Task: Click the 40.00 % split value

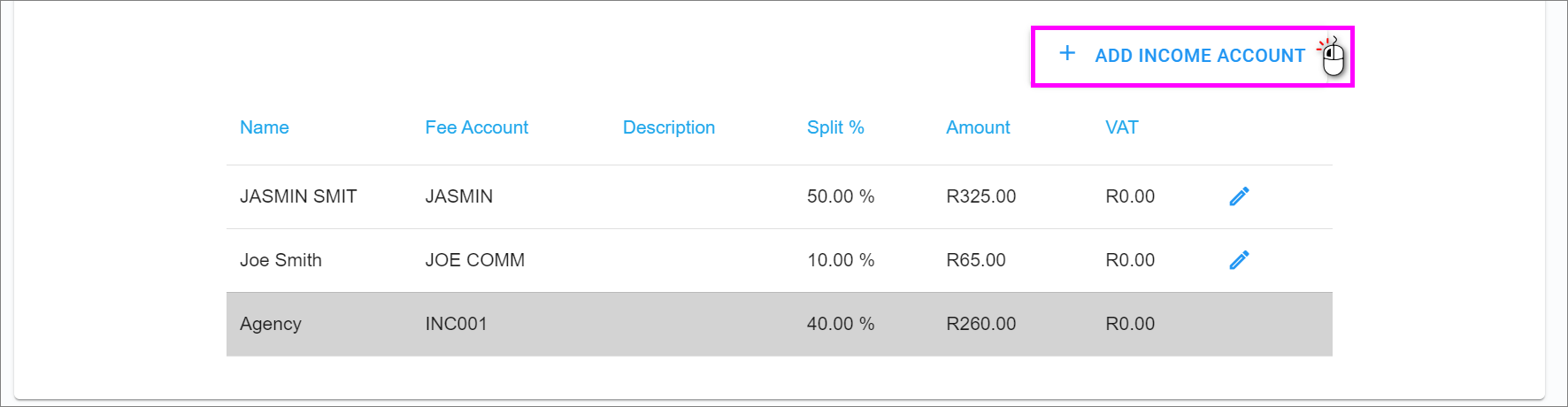Action: click(x=840, y=324)
